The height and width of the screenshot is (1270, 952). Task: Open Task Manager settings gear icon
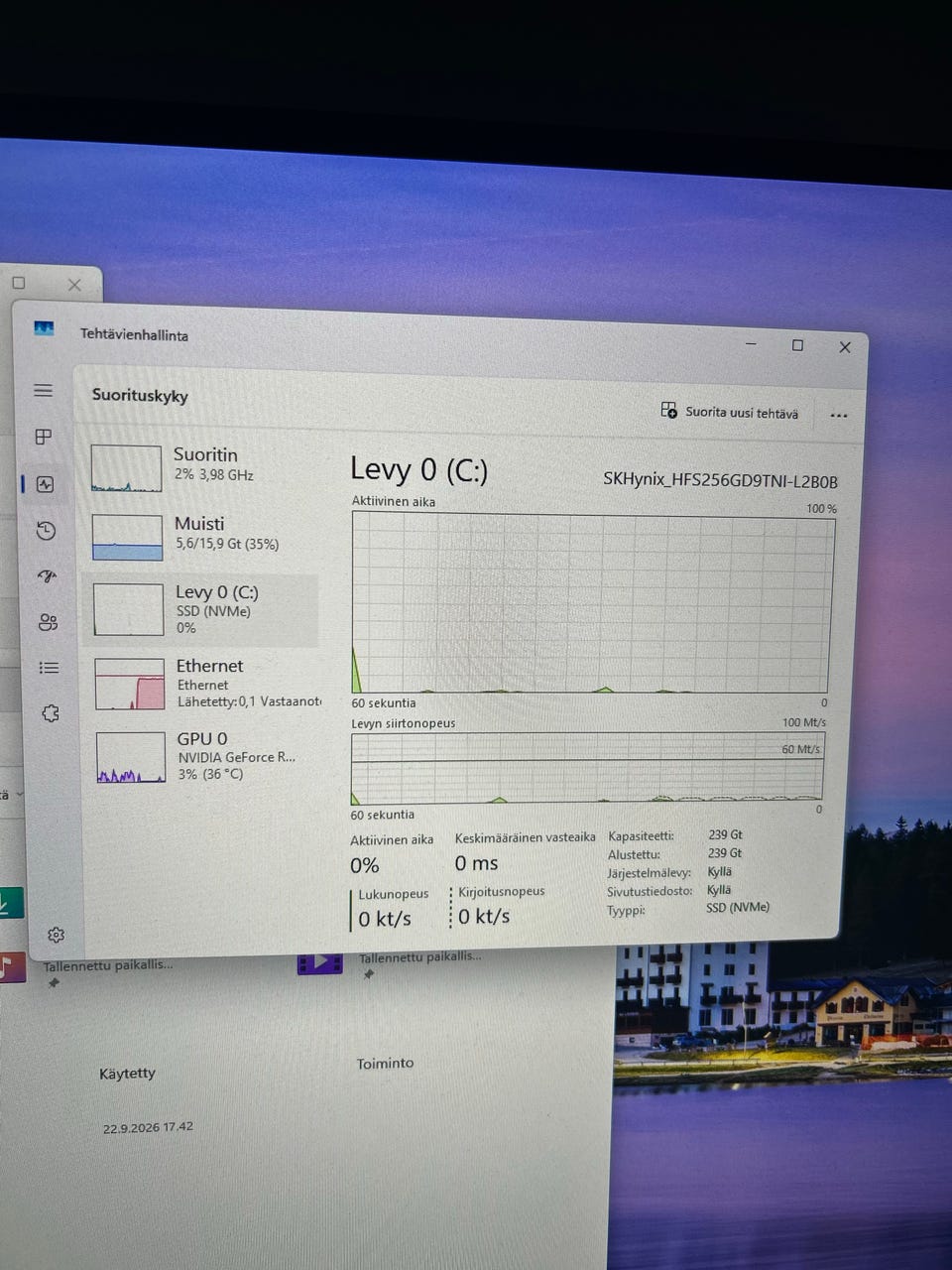pos(56,935)
